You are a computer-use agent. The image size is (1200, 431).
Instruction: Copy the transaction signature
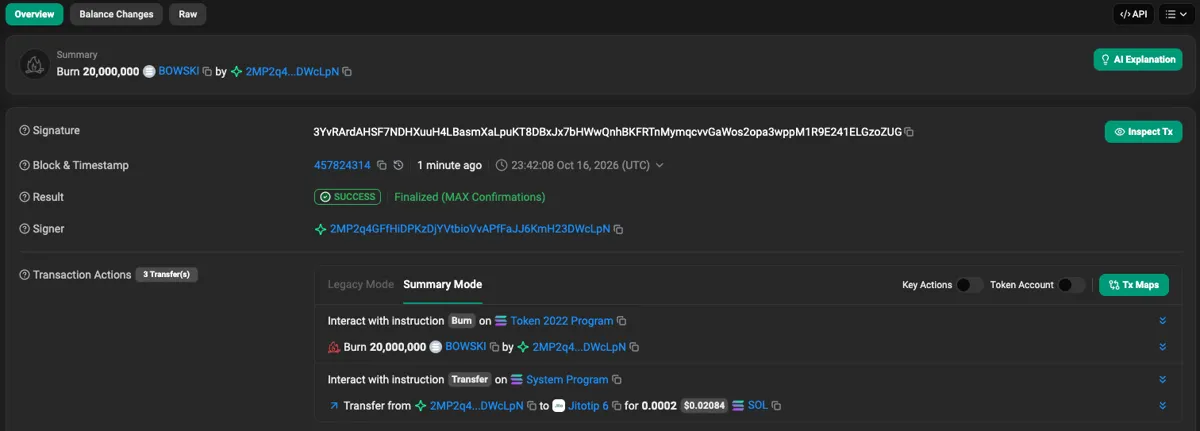(x=909, y=132)
